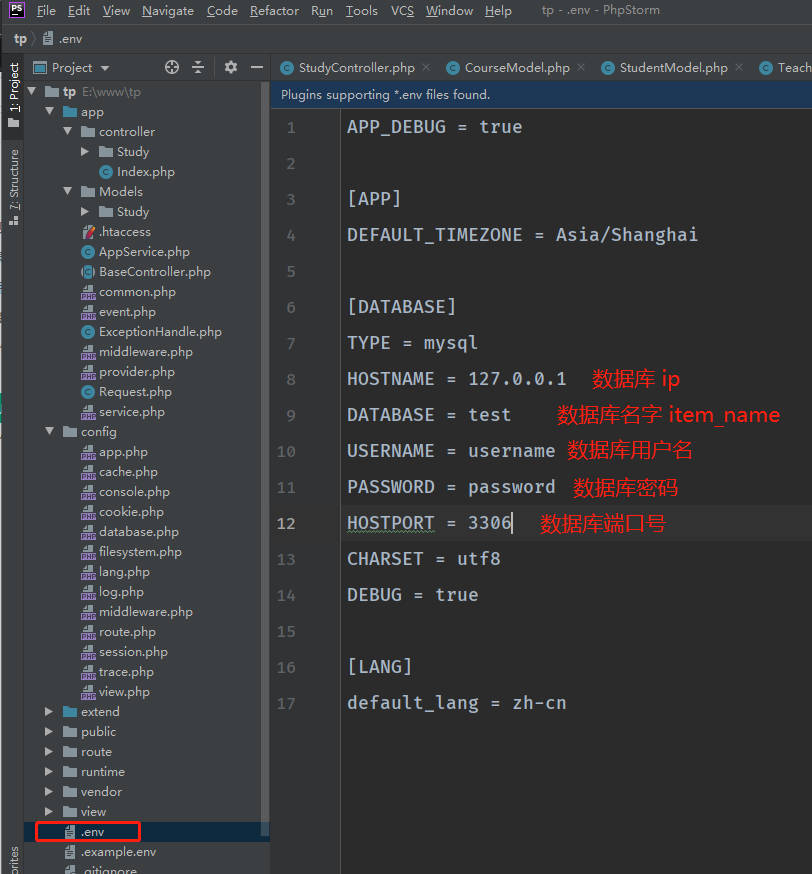This screenshot has width=812, height=874.
Task: Close the CourseModel.php tab
Action: pyautogui.click(x=581, y=67)
